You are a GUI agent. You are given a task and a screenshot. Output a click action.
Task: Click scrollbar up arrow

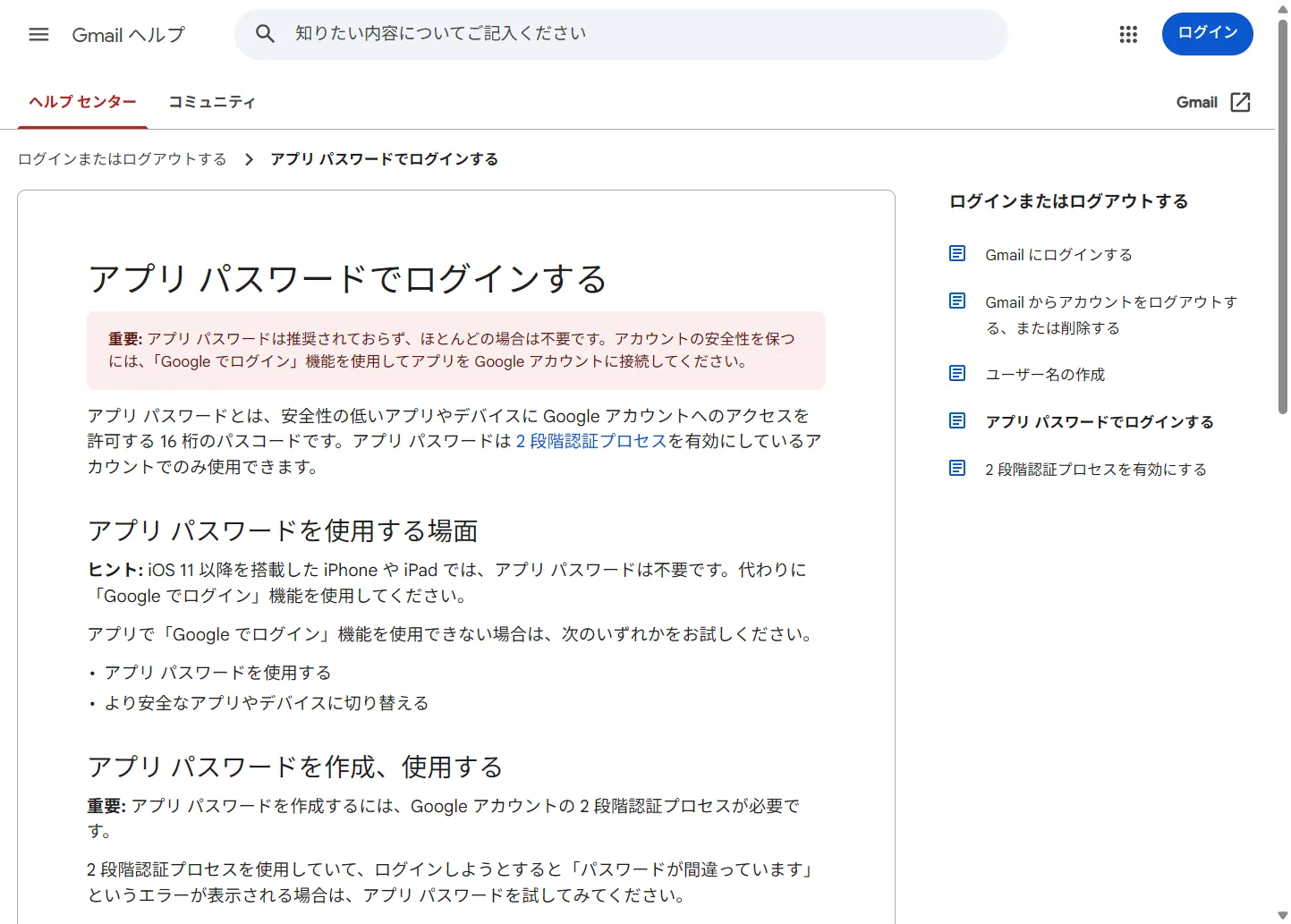tap(1282, 8)
